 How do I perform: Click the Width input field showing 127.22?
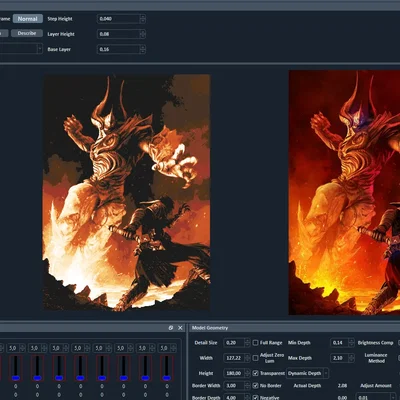(234, 358)
